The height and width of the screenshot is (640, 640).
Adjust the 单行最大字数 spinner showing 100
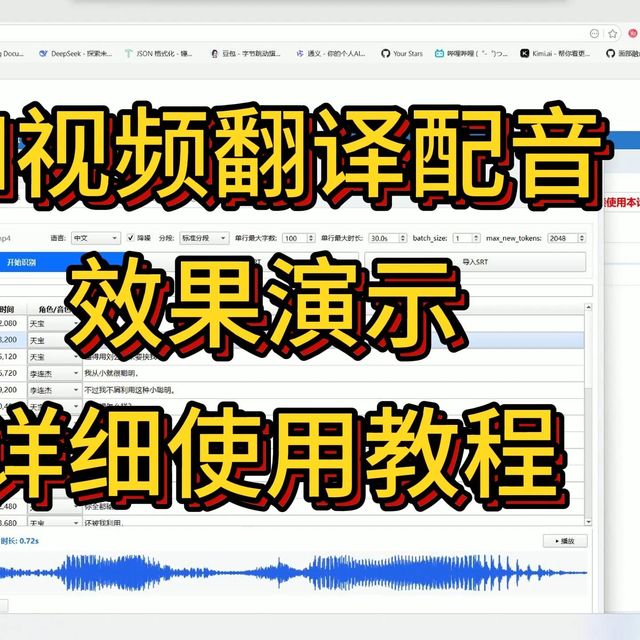(298, 238)
